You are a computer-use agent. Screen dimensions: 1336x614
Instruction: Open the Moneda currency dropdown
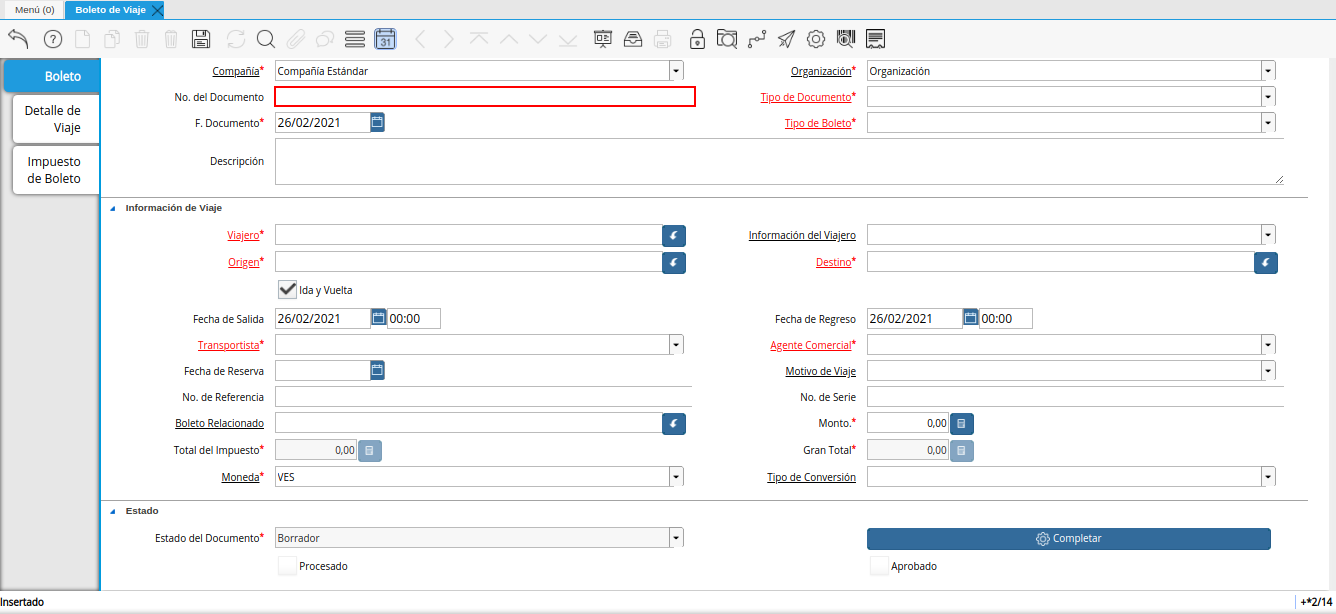(x=676, y=477)
